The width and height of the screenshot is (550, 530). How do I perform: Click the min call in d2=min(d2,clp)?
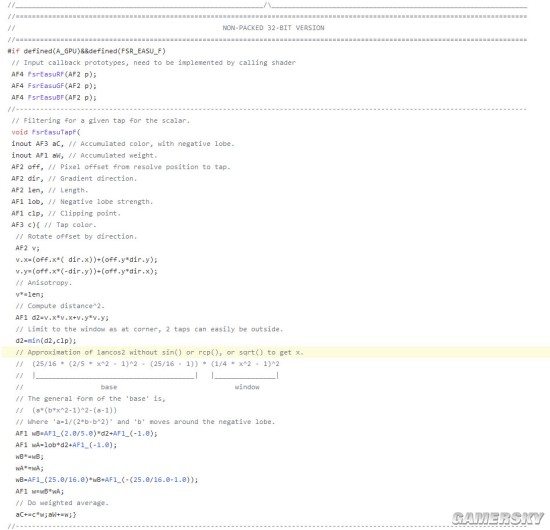34,341
